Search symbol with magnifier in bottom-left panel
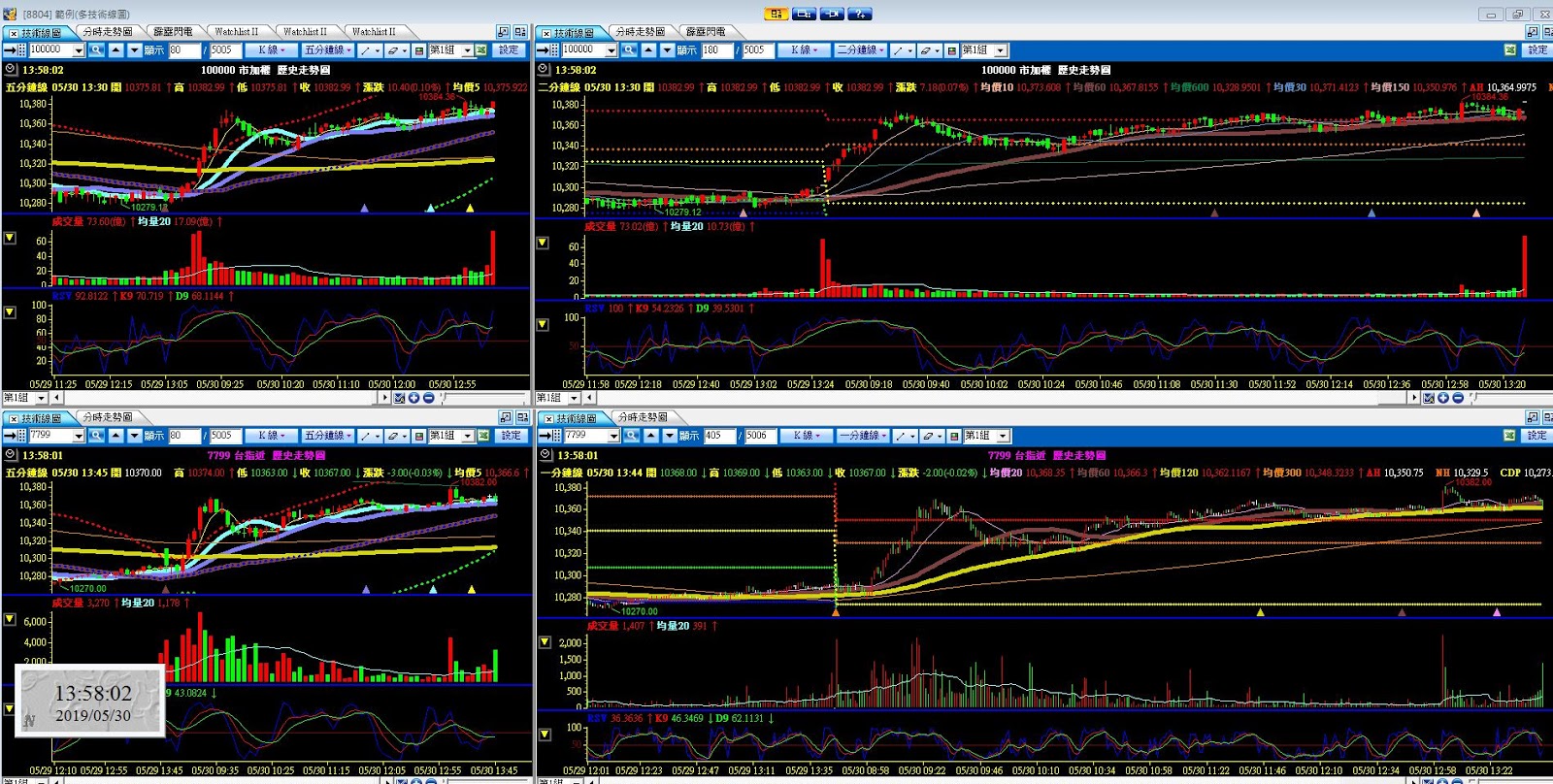The width and height of the screenshot is (1553, 784). point(96,436)
